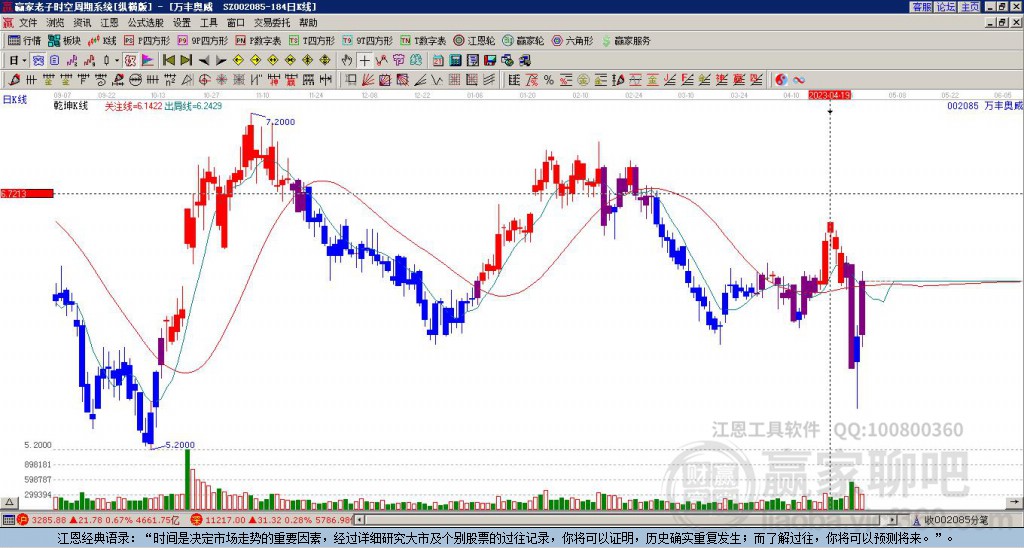Open the 交易委托 menu

(x=272, y=23)
